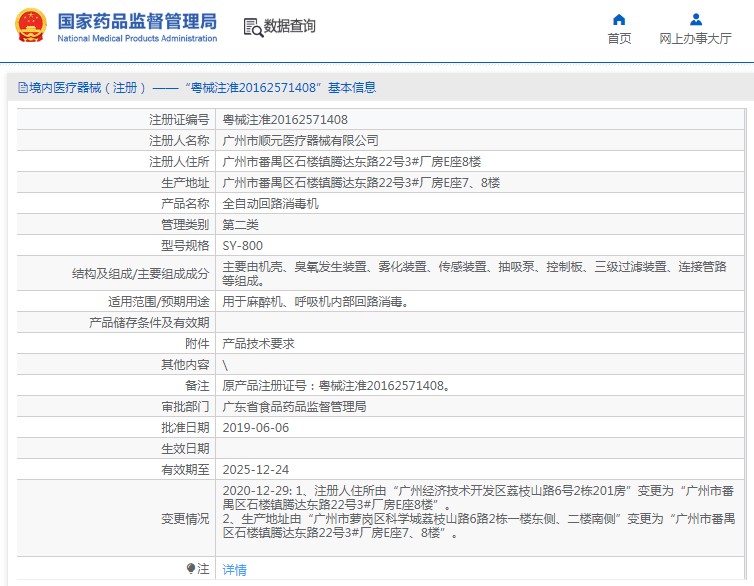The image size is (754, 586).
Task: Click the 产品技术要求 attachment entry
Action: [x=258, y=343]
